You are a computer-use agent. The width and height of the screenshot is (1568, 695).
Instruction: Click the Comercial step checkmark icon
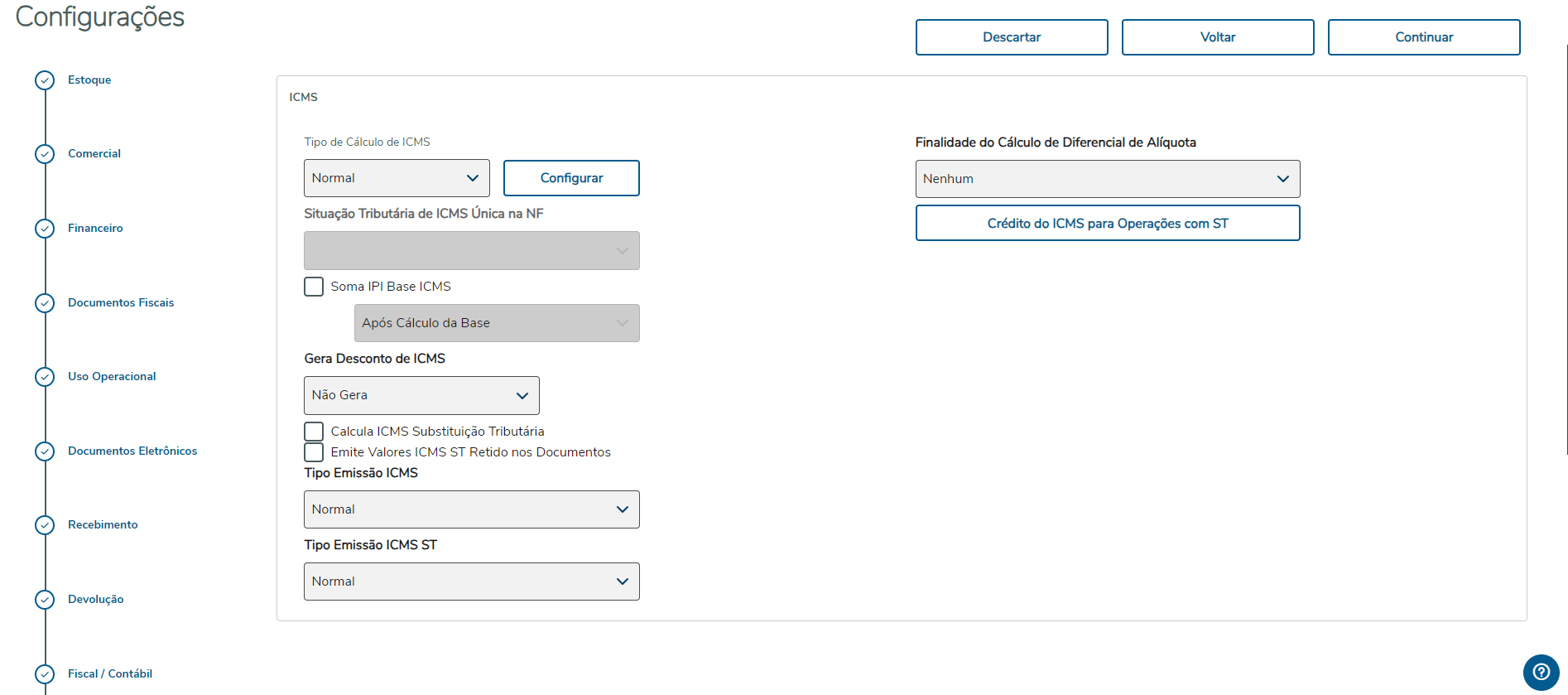coord(45,154)
